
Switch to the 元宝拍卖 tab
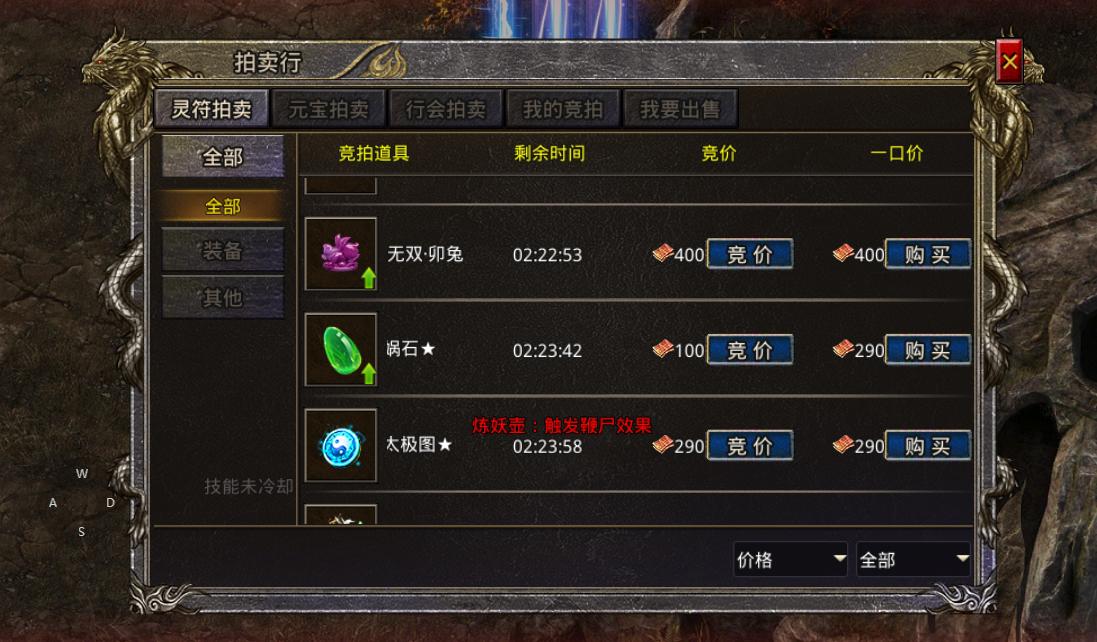tap(328, 108)
